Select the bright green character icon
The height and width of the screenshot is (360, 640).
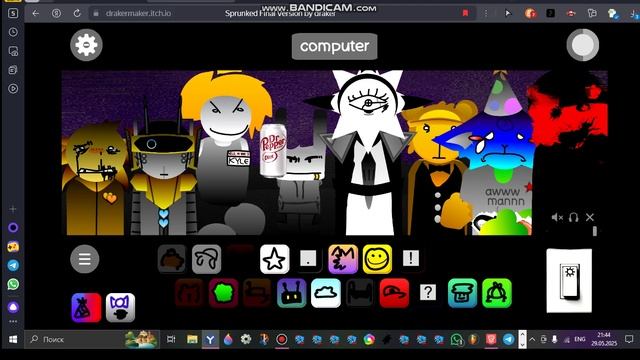497,293
